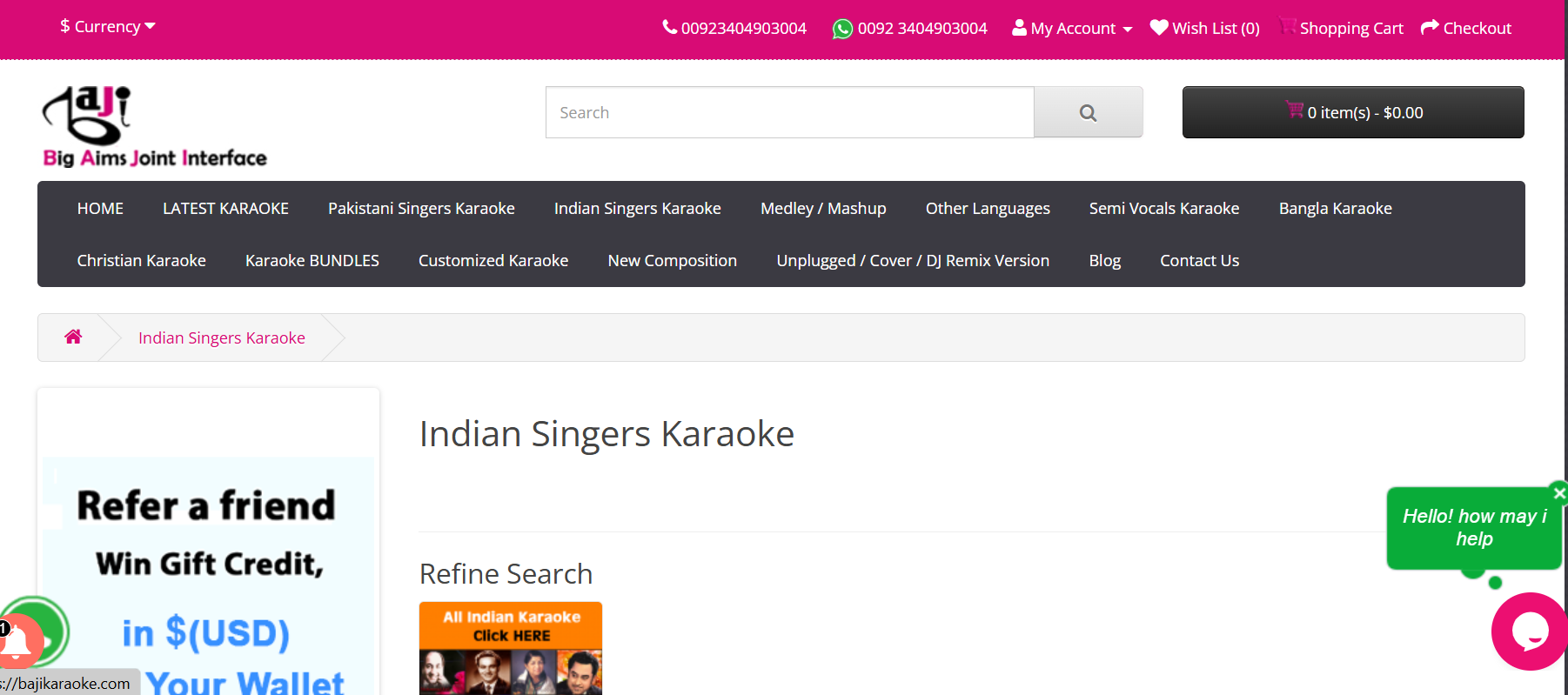Open the Currency dropdown
This screenshot has height=695, width=1568.
click(108, 27)
